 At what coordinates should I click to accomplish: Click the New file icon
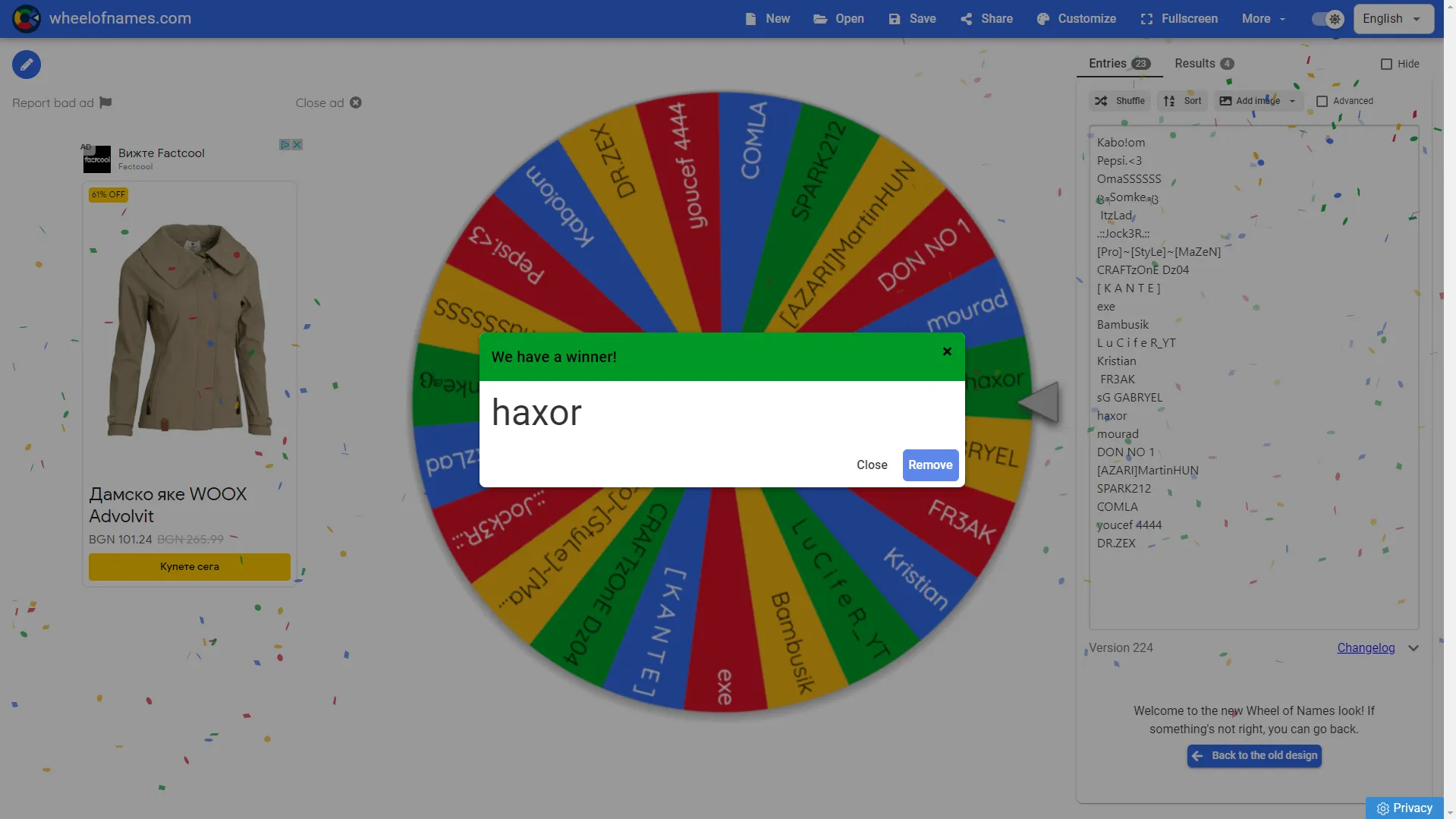click(x=750, y=19)
